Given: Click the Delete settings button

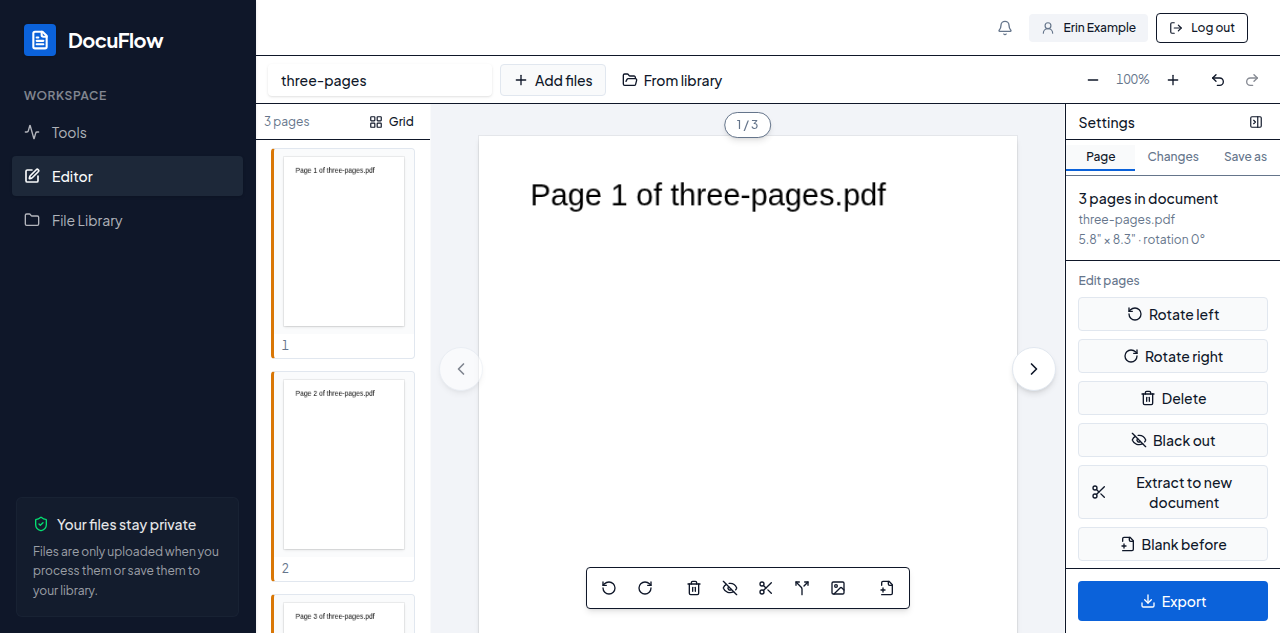Looking at the screenshot, I should tap(1173, 398).
